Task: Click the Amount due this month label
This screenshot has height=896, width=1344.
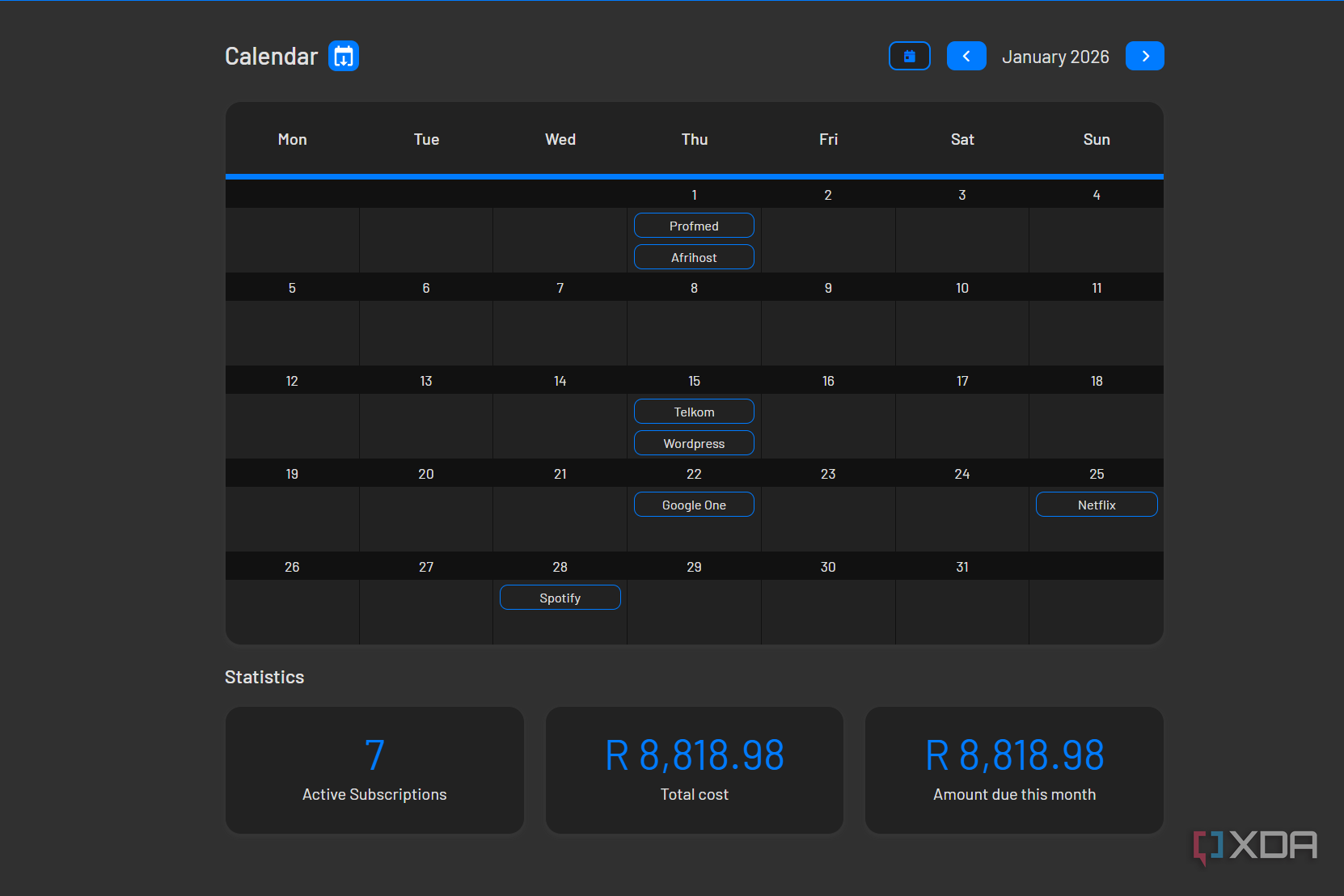Action: pos(1015,794)
